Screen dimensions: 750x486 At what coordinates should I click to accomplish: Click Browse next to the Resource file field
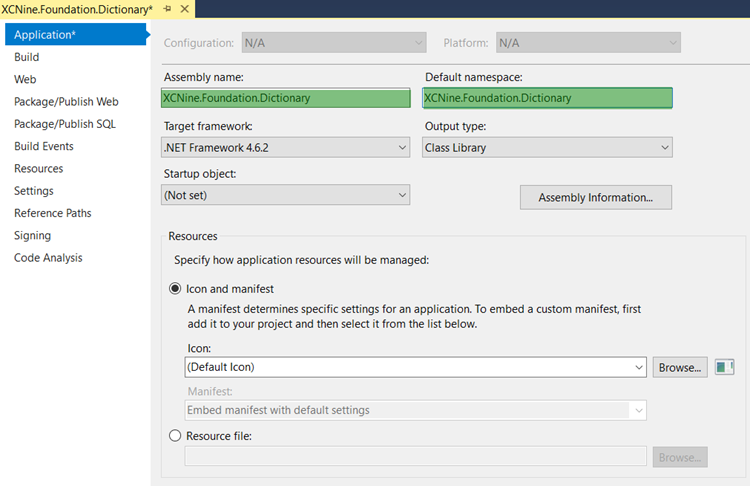pyautogui.click(x=680, y=457)
